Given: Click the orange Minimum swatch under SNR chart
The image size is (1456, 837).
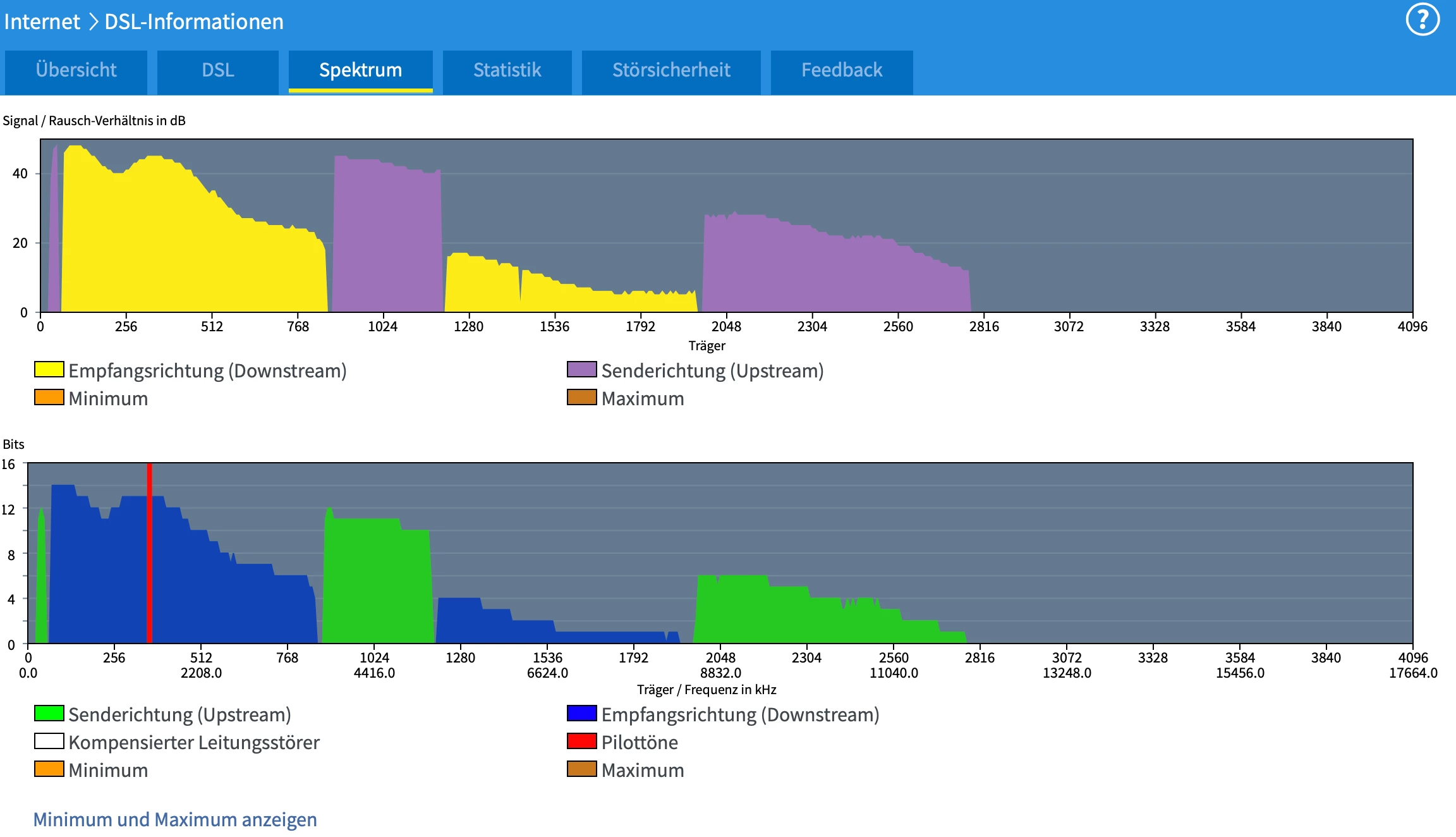Looking at the screenshot, I should coord(49,398).
